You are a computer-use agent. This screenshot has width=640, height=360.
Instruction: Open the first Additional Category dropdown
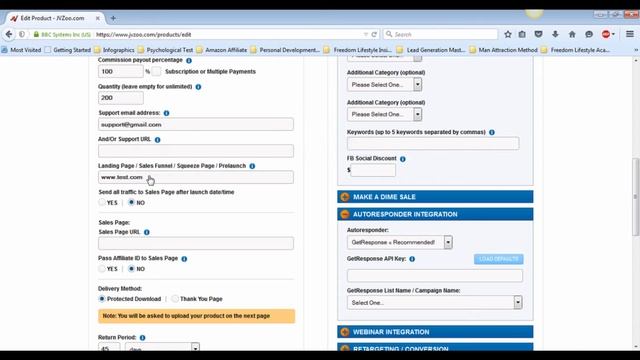pos(384,84)
